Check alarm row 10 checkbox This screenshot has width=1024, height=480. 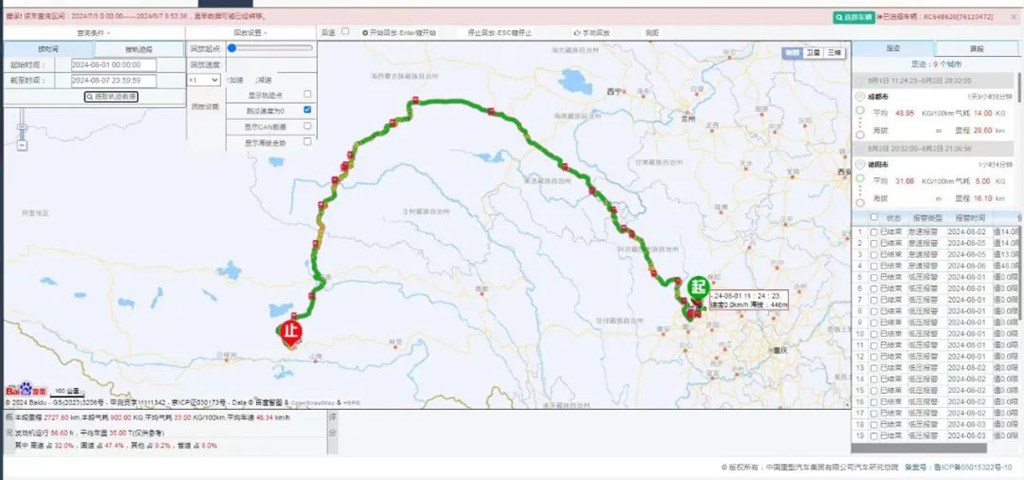[x=874, y=334]
